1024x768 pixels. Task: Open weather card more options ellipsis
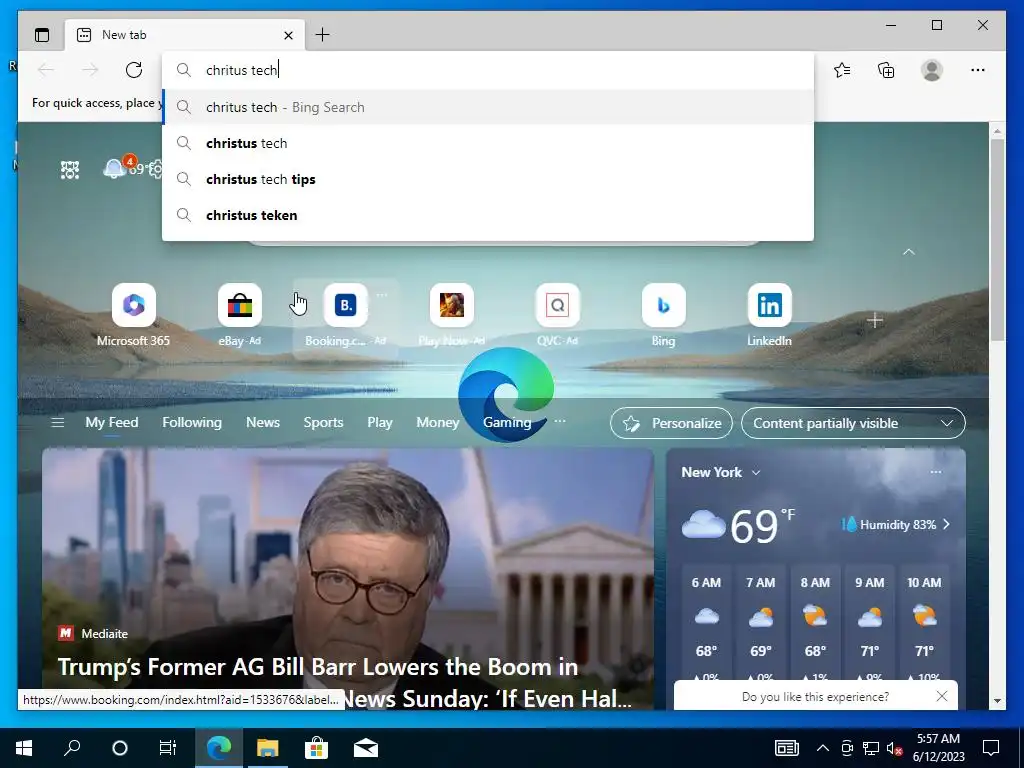tap(936, 472)
